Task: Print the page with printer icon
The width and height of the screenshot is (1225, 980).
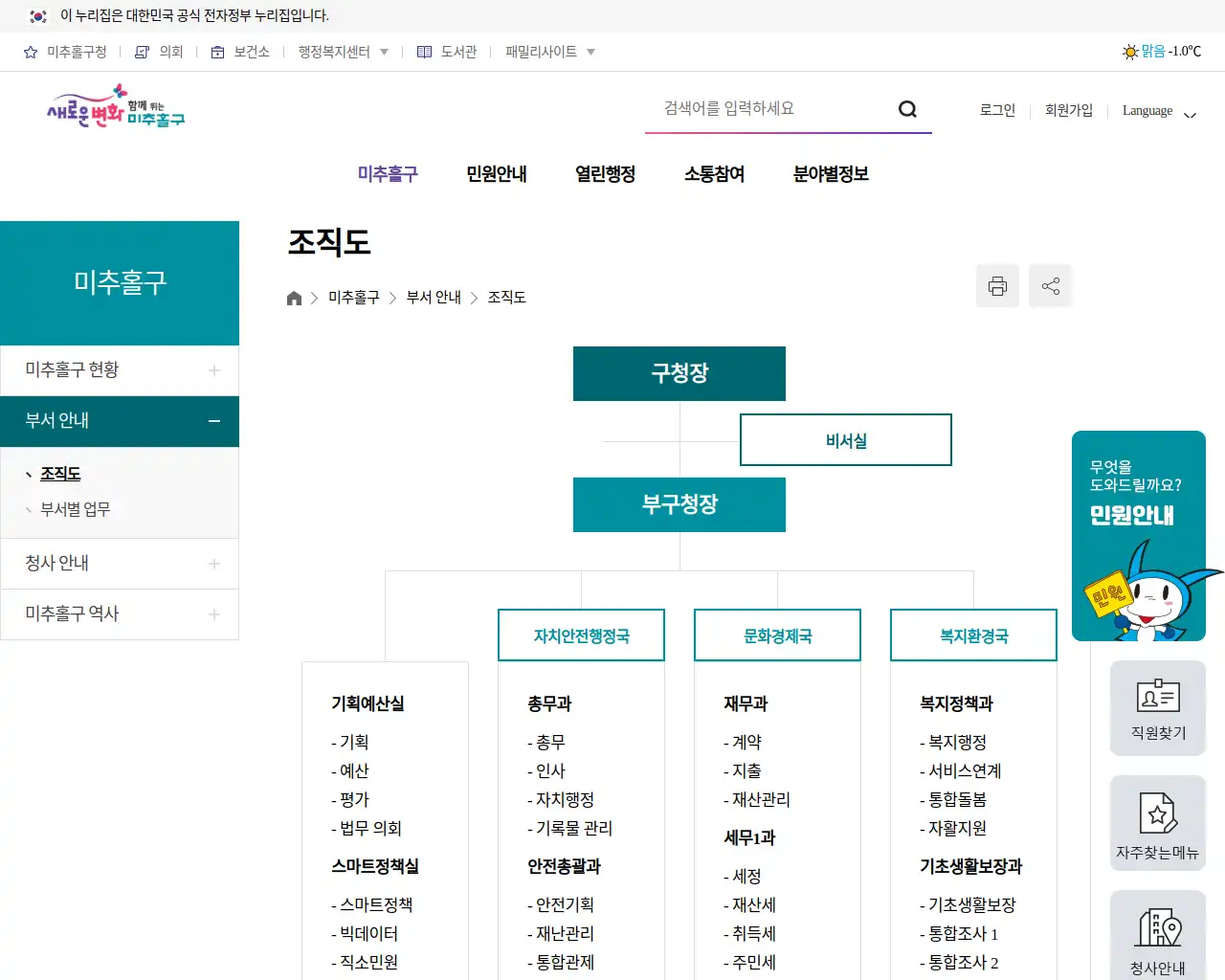Action: (x=997, y=286)
